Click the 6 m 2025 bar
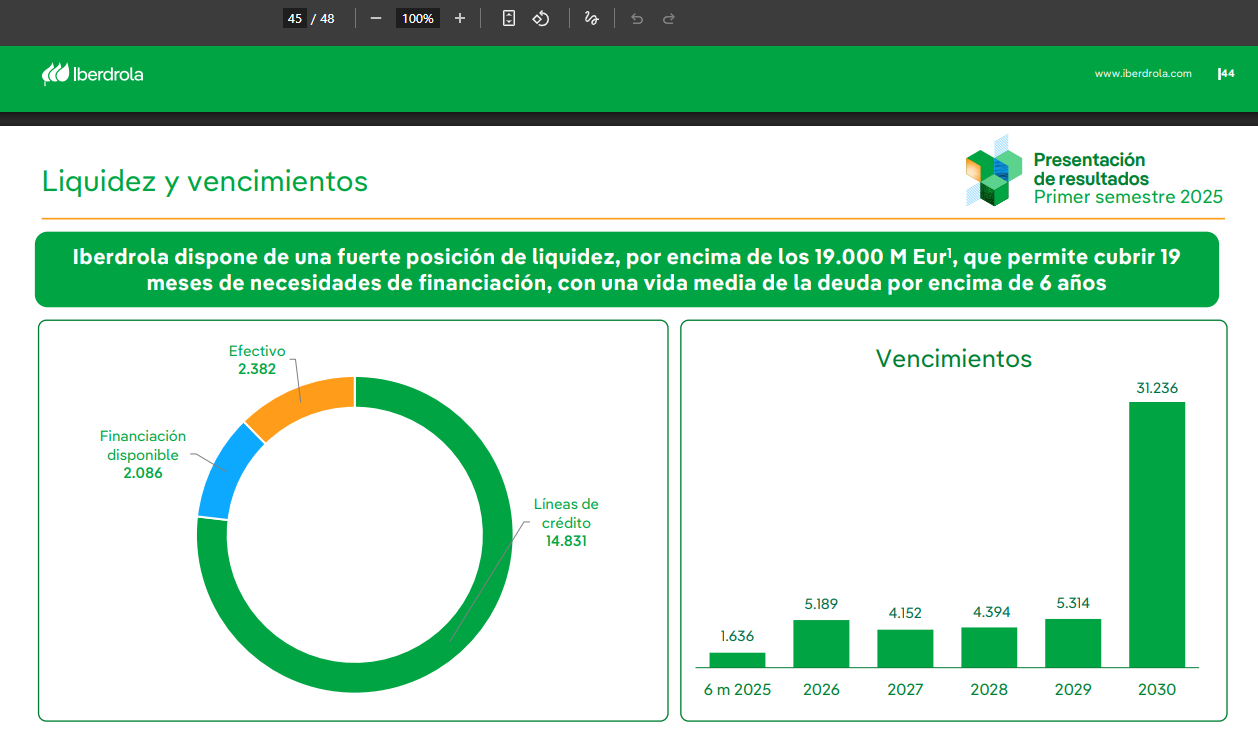Screen dimensions: 1258x729 (737, 660)
